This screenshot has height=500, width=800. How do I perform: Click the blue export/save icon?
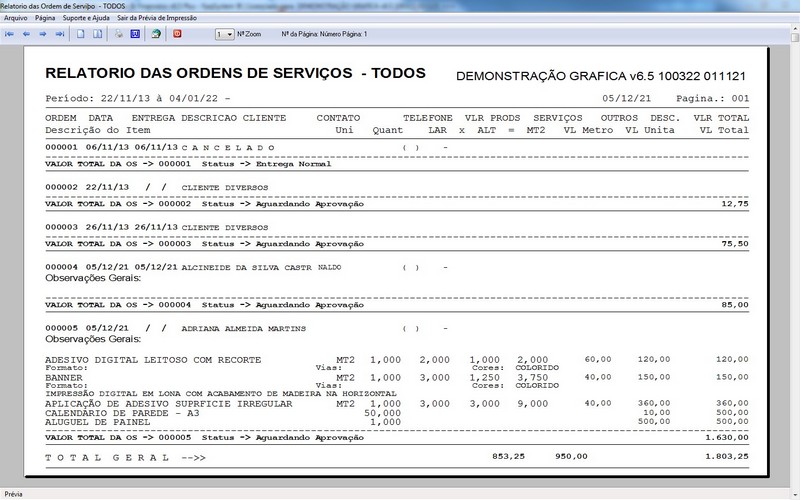(x=135, y=34)
